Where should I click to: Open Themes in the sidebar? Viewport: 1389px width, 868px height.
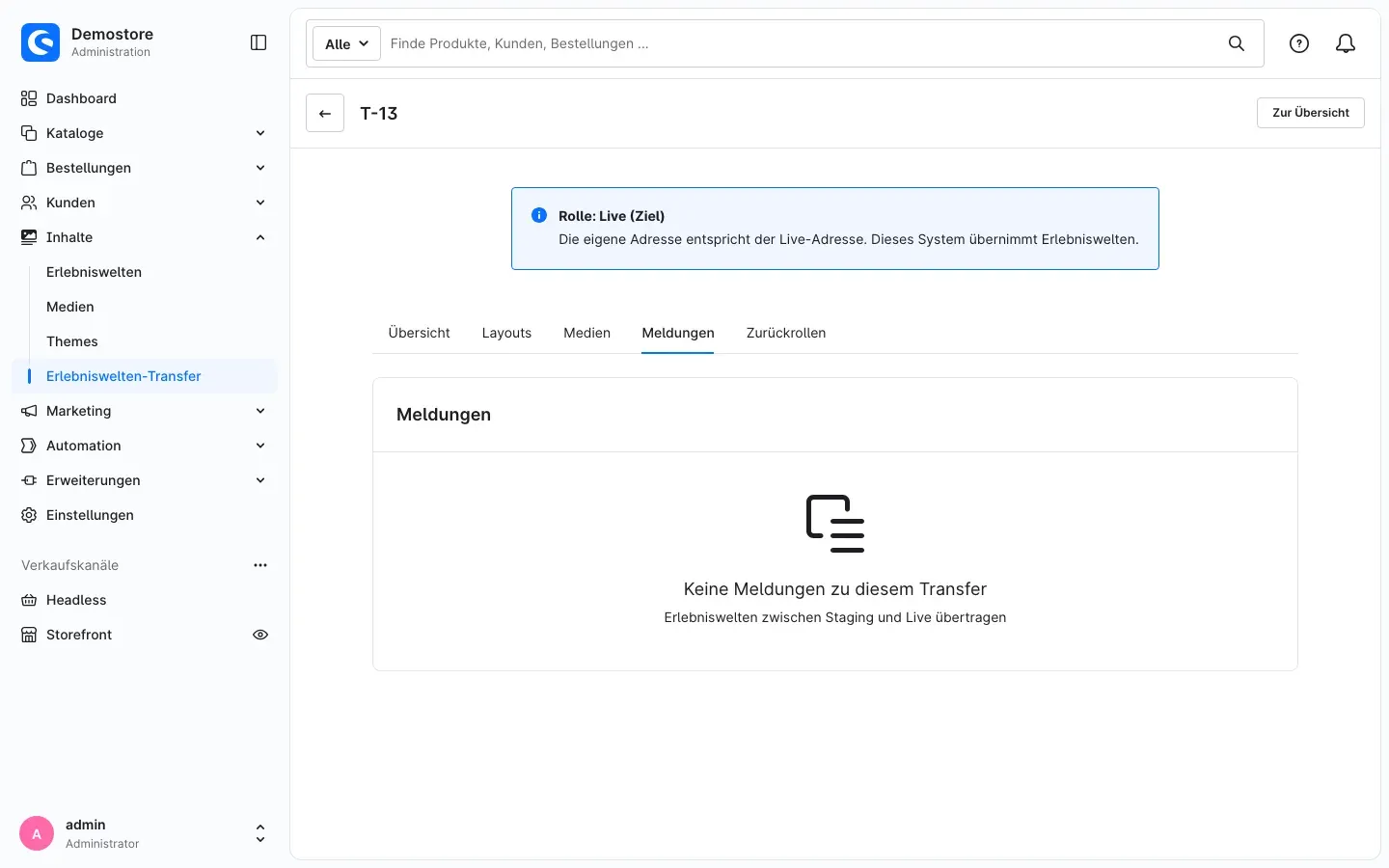pyautogui.click(x=72, y=341)
